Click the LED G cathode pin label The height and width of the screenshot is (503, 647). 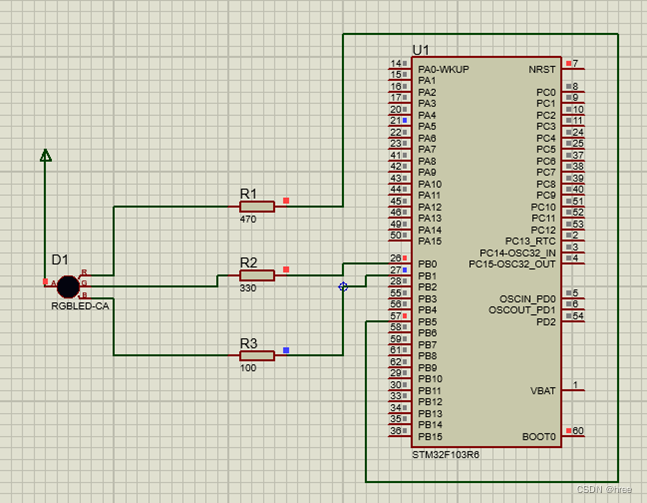pyautogui.click(x=84, y=283)
